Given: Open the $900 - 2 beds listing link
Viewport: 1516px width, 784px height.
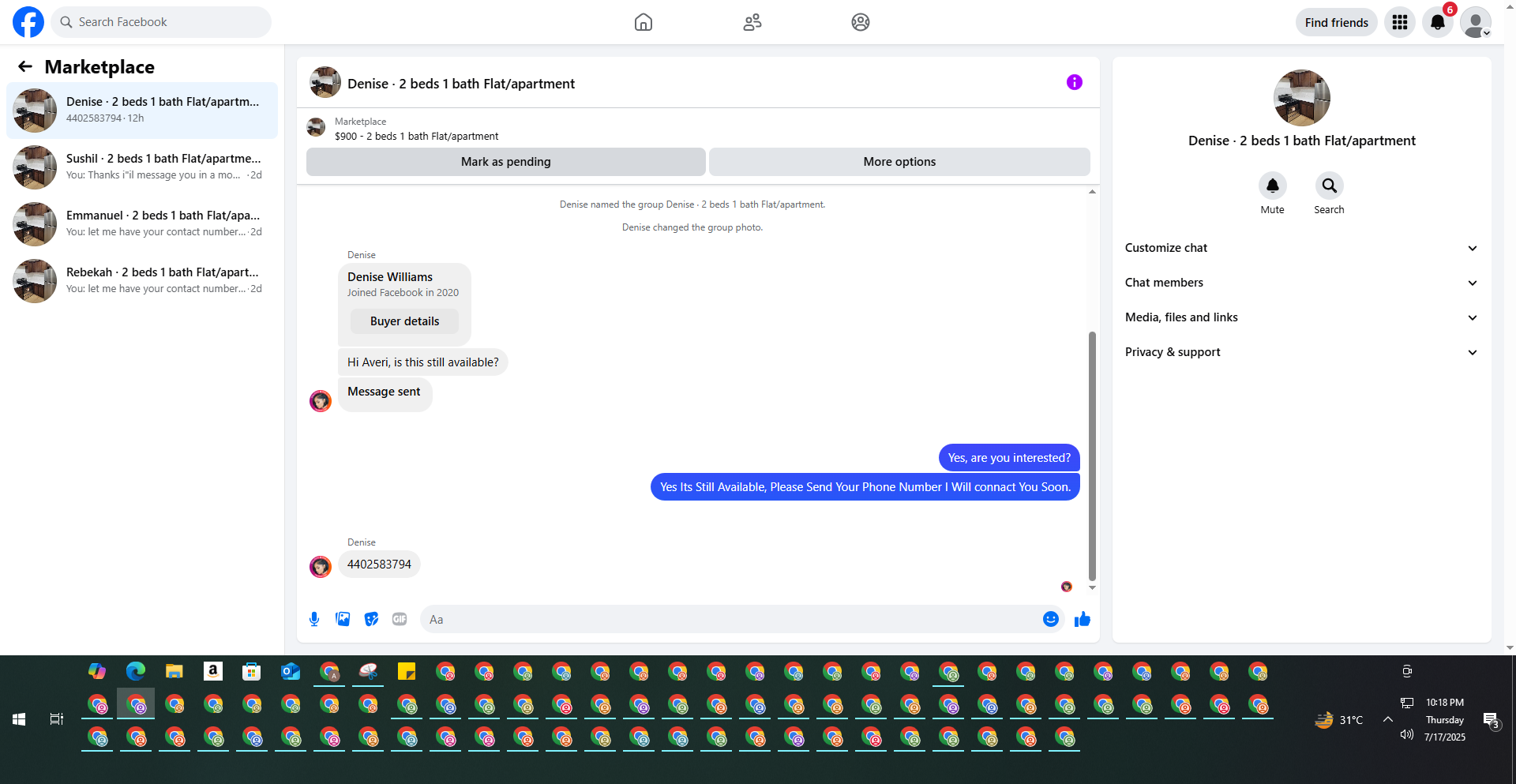Looking at the screenshot, I should click(x=416, y=137).
